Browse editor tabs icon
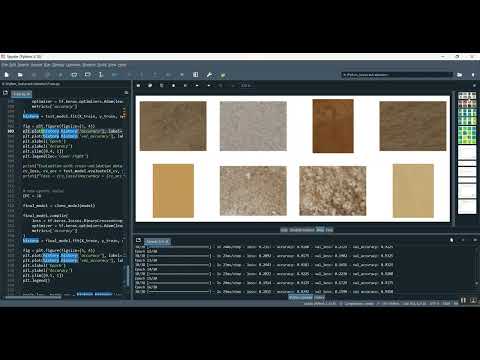The width and height of the screenshot is (480, 360). click(5, 93)
